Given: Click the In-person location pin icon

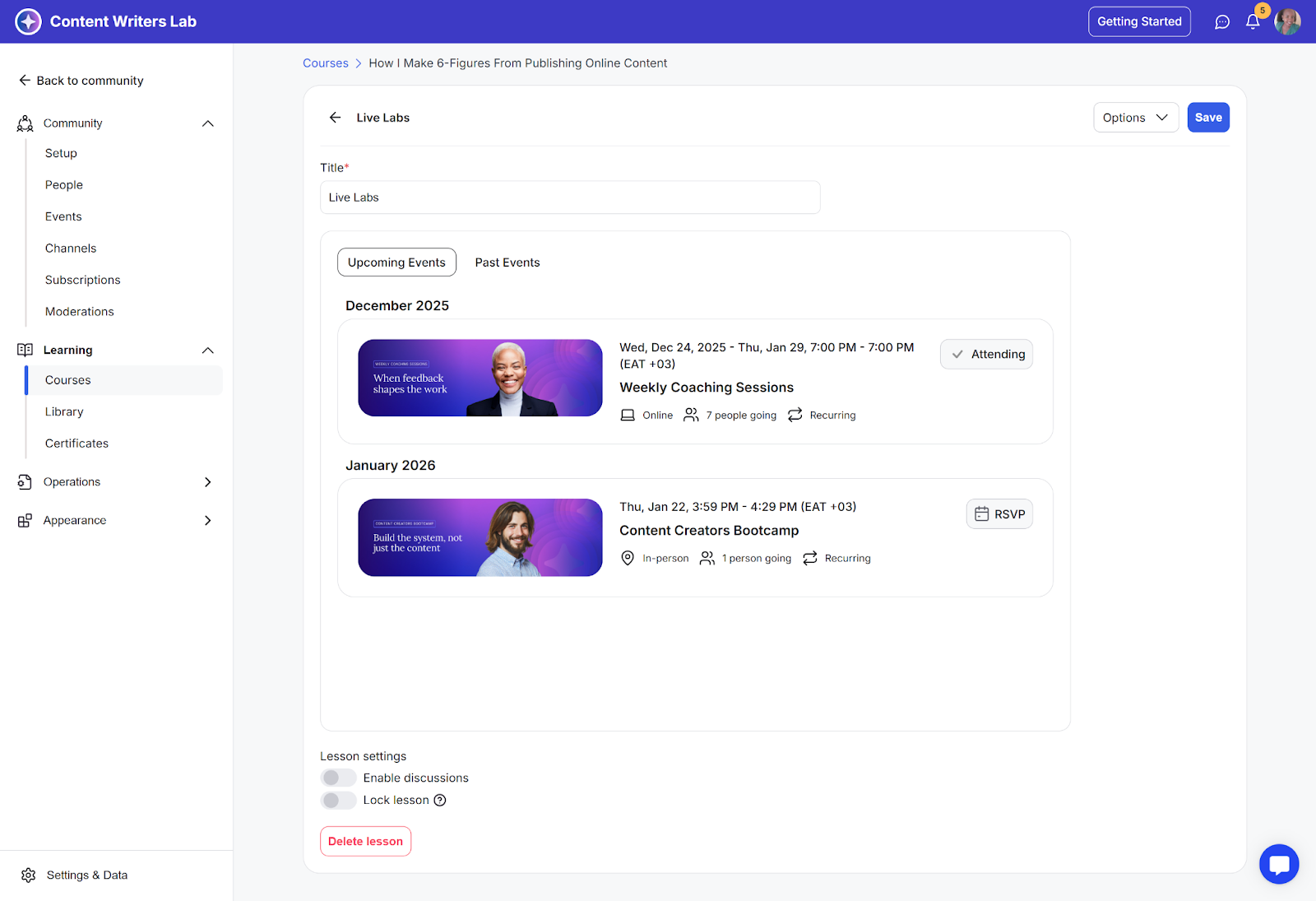Looking at the screenshot, I should pos(628,559).
